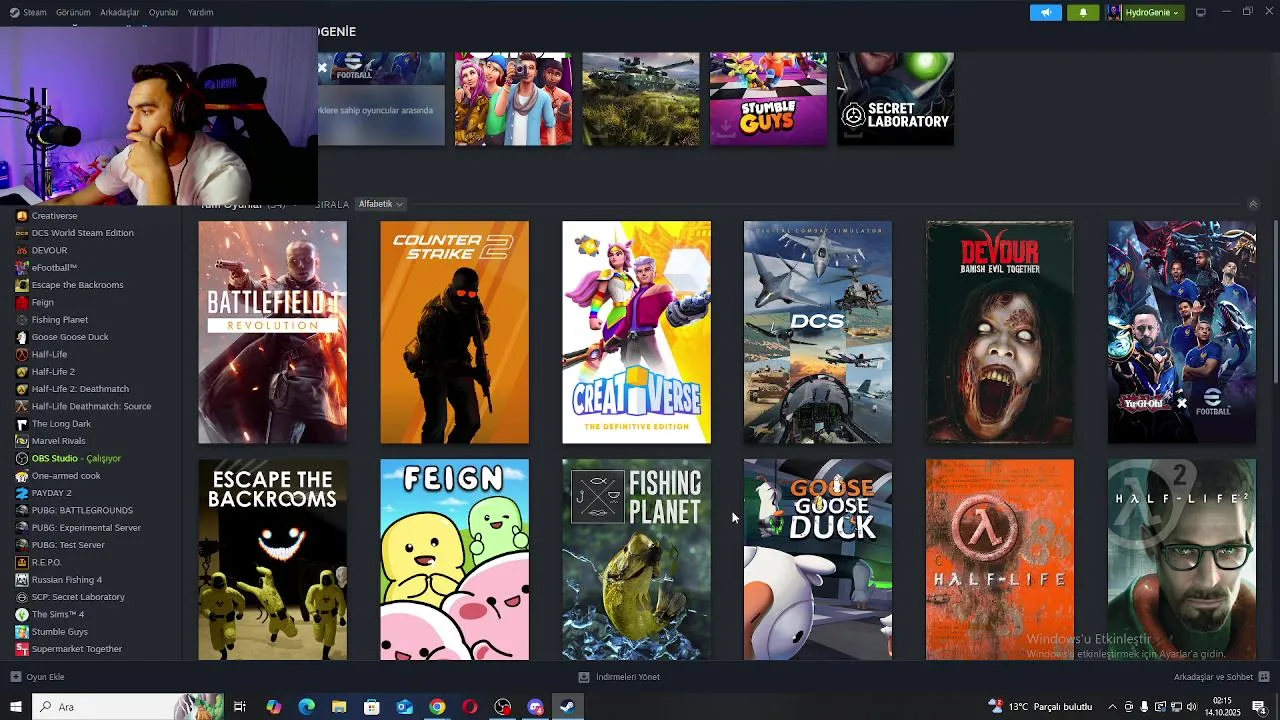Image resolution: width=1280 pixels, height=720 pixels.
Task: Open Battlefield 1 Revolution cover tile
Action: pyautogui.click(x=273, y=332)
